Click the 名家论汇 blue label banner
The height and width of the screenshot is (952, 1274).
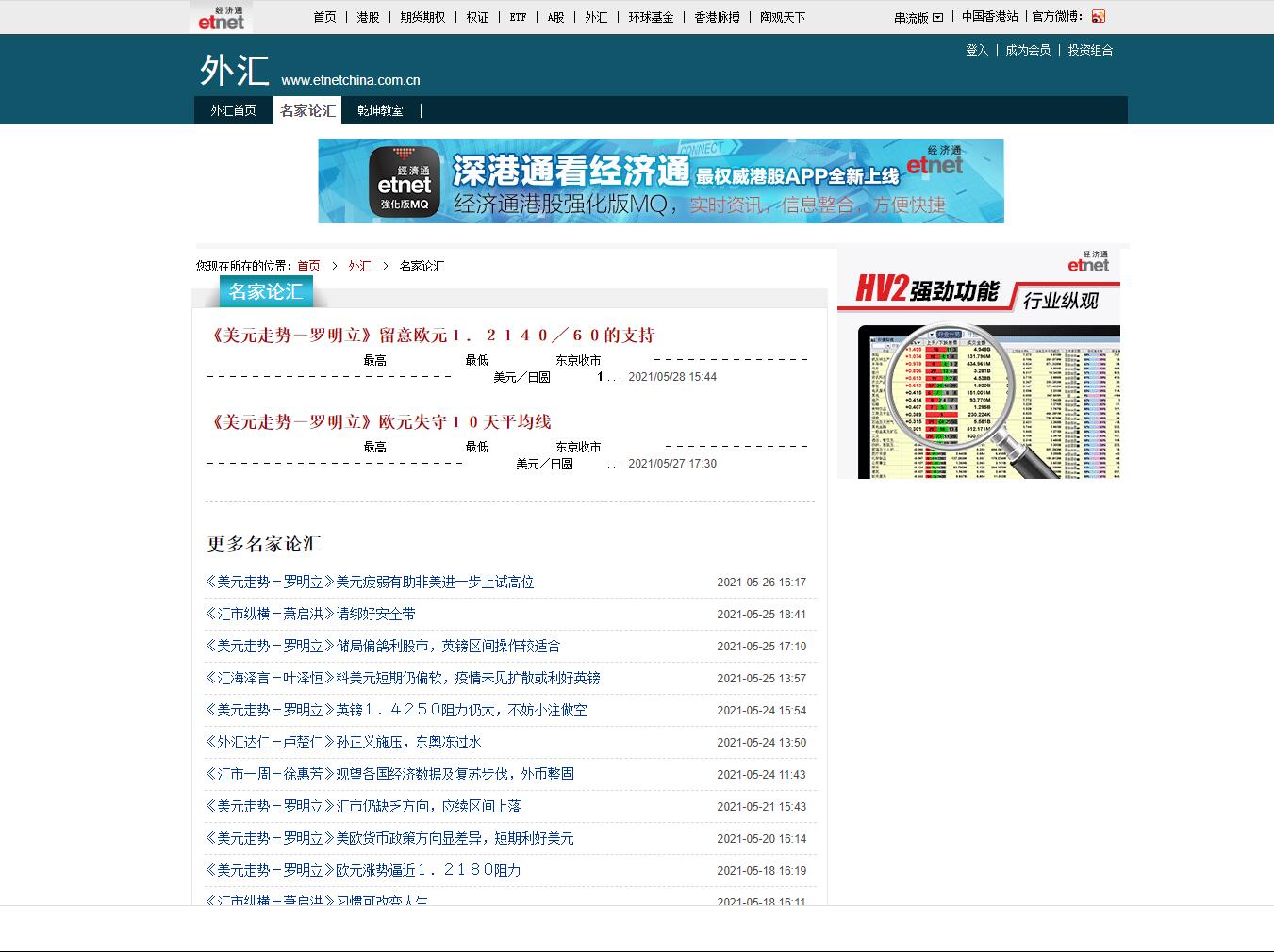pyautogui.click(x=267, y=291)
